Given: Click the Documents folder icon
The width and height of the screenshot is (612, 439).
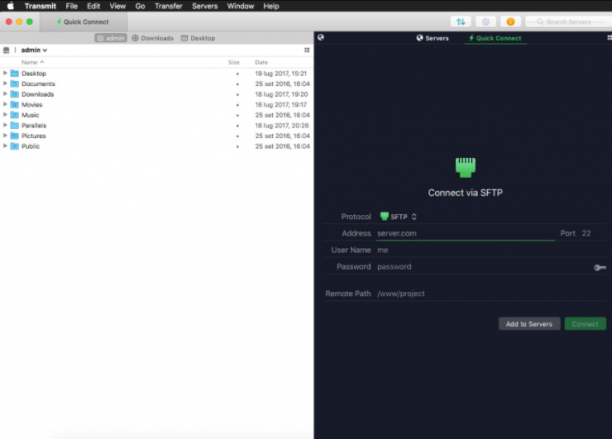Looking at the screenshot, I should click(15, 84).
